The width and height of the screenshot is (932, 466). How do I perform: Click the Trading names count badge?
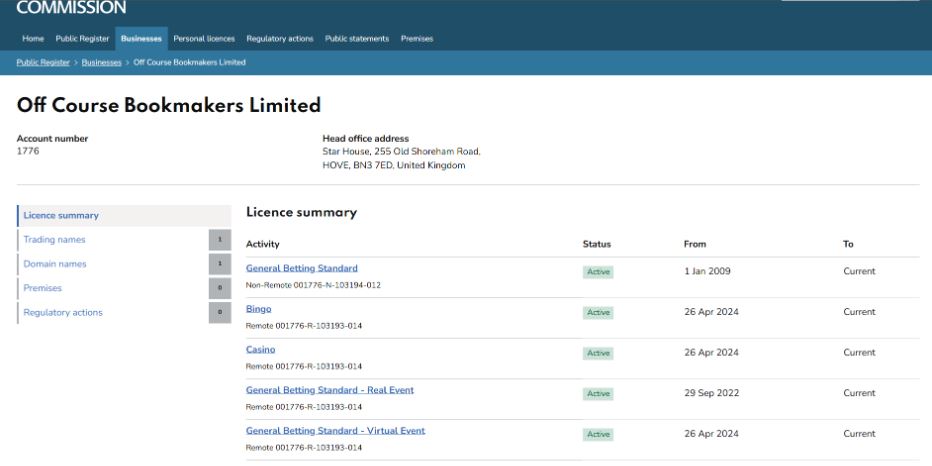click(220, 240)
